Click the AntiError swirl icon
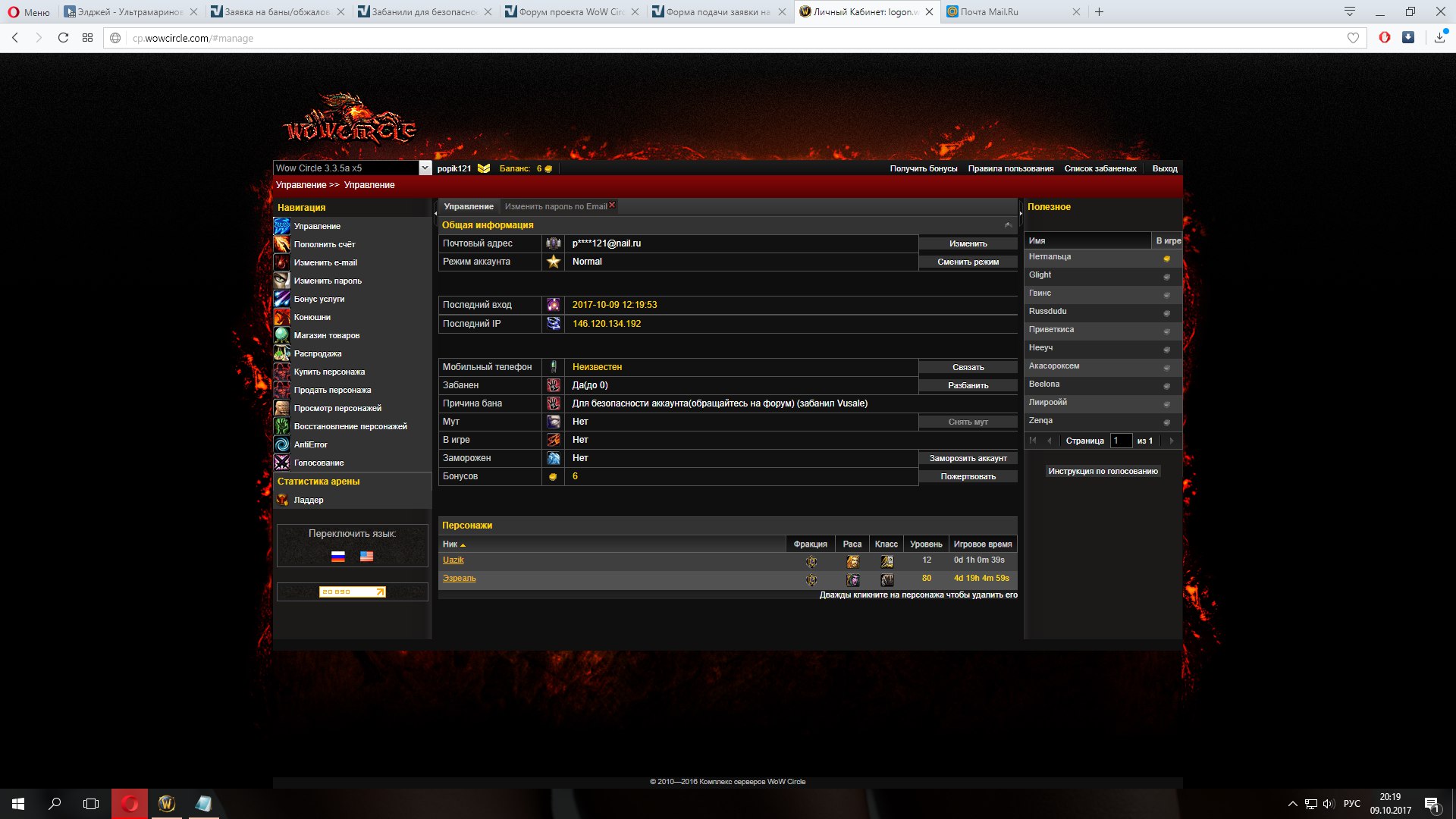The height and width of the screenshot is (819, 1456). [281, 444]
